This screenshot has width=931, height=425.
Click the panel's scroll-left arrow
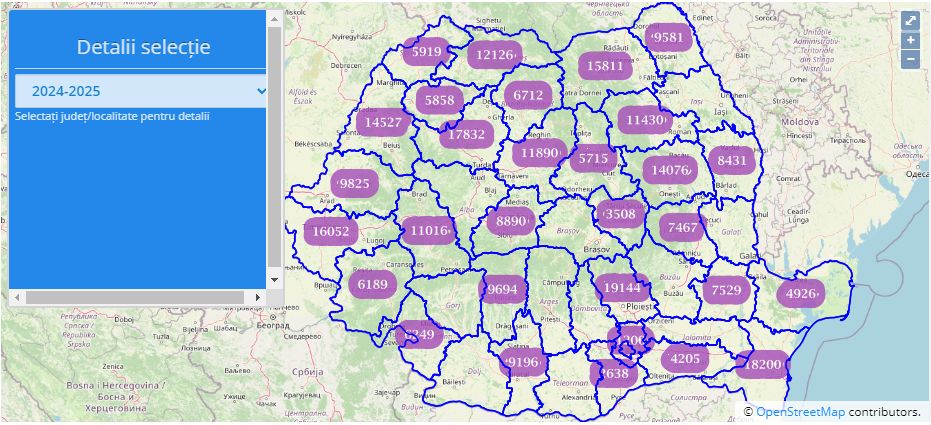(16, 297)
